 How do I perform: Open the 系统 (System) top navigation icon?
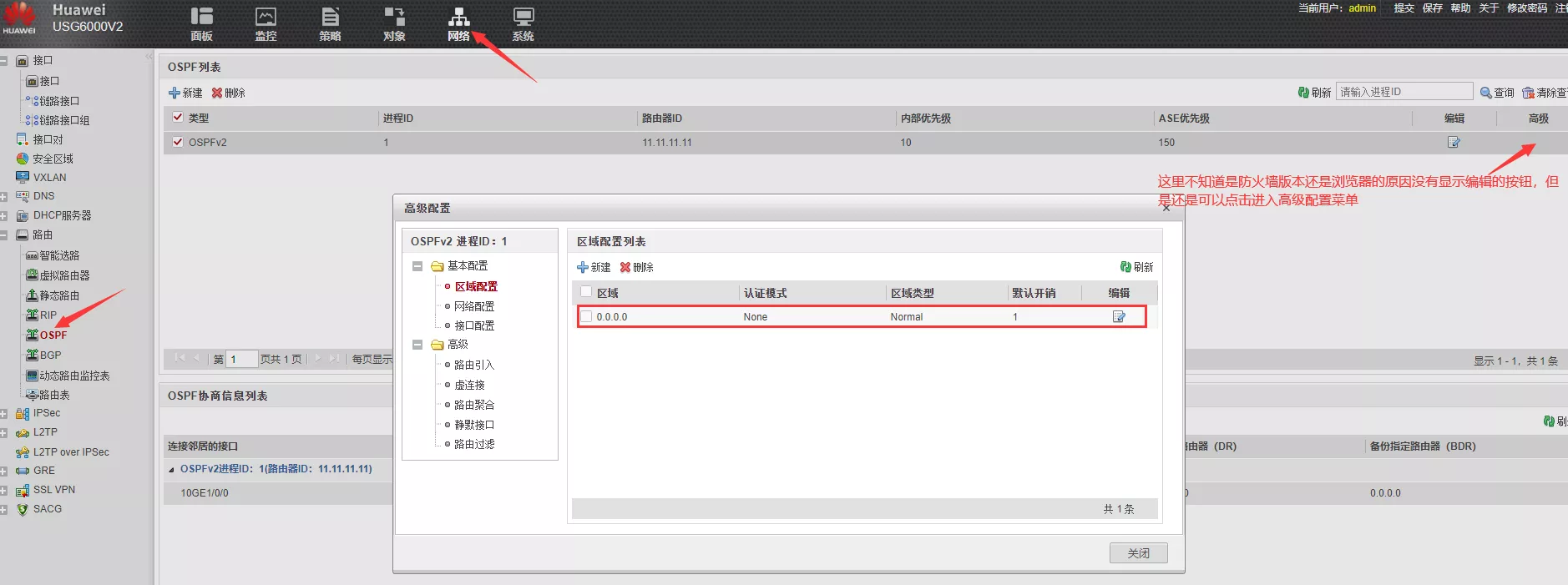(523, 23)
